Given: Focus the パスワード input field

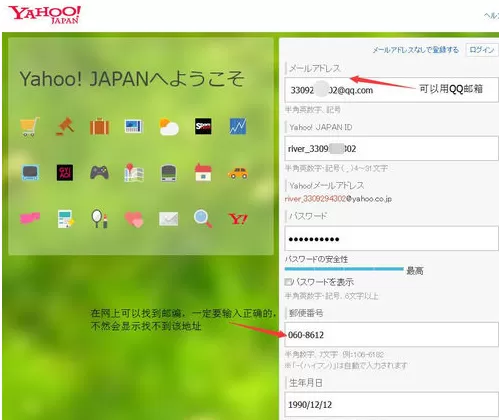Looking at the screenshot, I should click(x=391, y=238).
